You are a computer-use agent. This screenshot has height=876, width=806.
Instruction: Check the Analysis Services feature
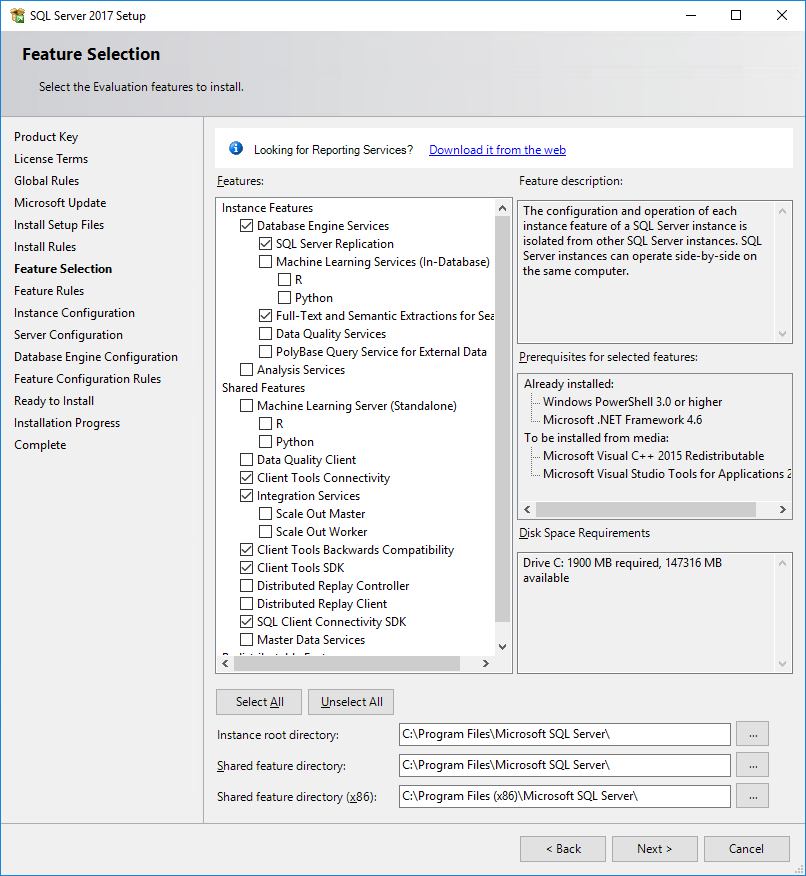(x=246, y=369)
